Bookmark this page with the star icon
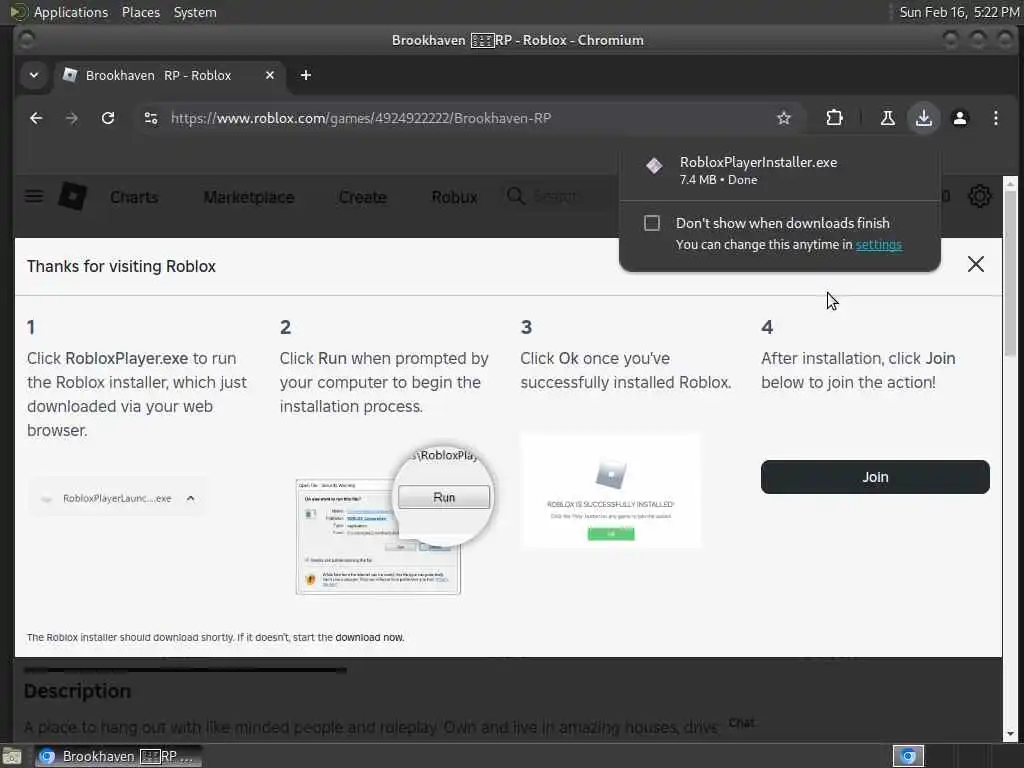Viewport: 1024px width, 768px height. 784,118
